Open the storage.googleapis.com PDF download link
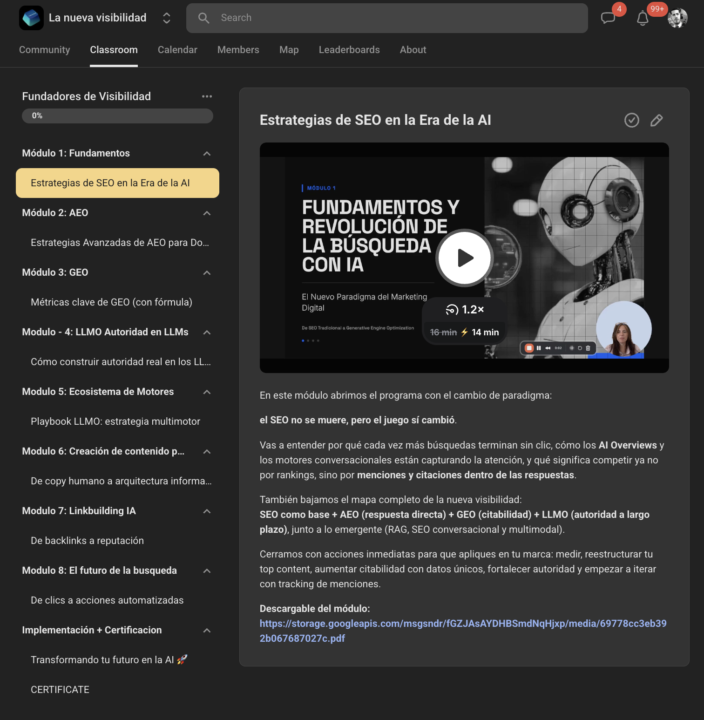This screenshot has height=720, width=704. [x=463, y=631]
